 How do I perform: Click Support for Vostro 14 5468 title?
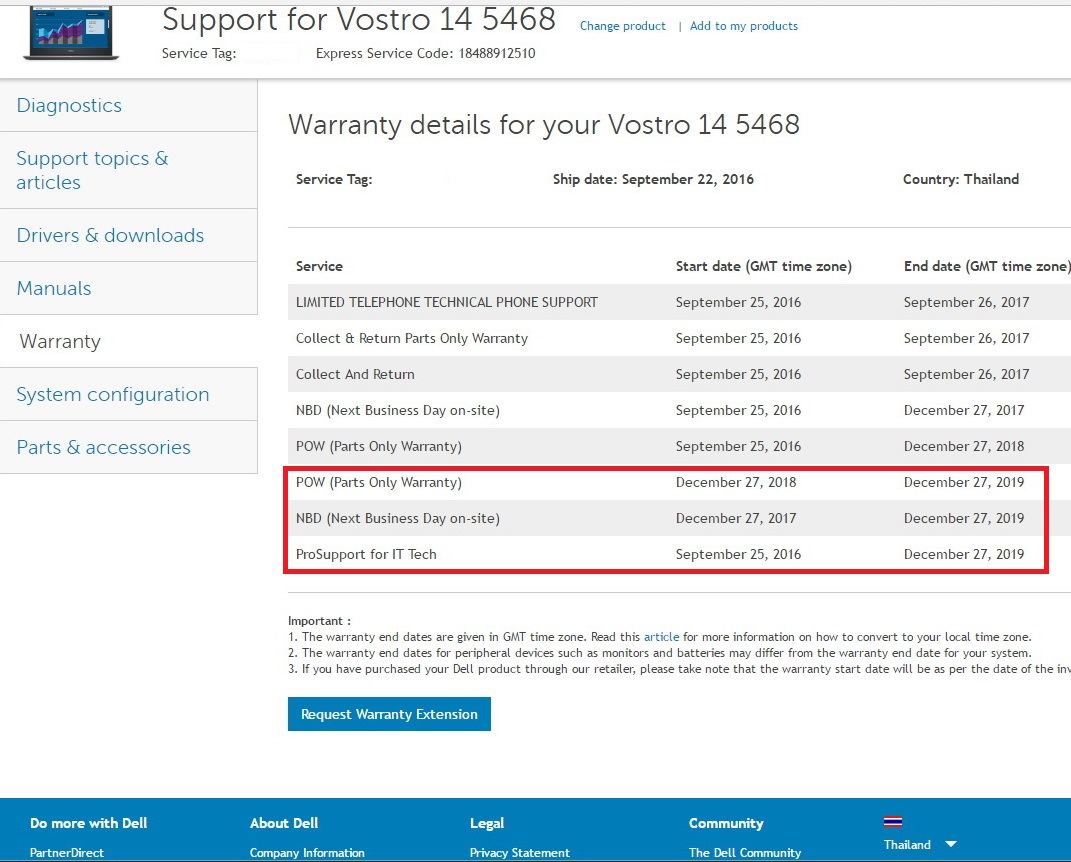pos(359,20)
